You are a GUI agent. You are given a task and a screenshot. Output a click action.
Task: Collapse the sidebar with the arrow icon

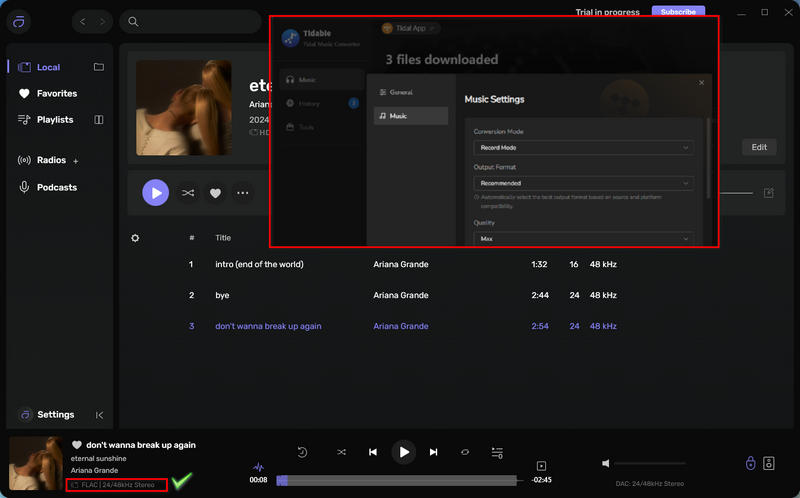99,415
